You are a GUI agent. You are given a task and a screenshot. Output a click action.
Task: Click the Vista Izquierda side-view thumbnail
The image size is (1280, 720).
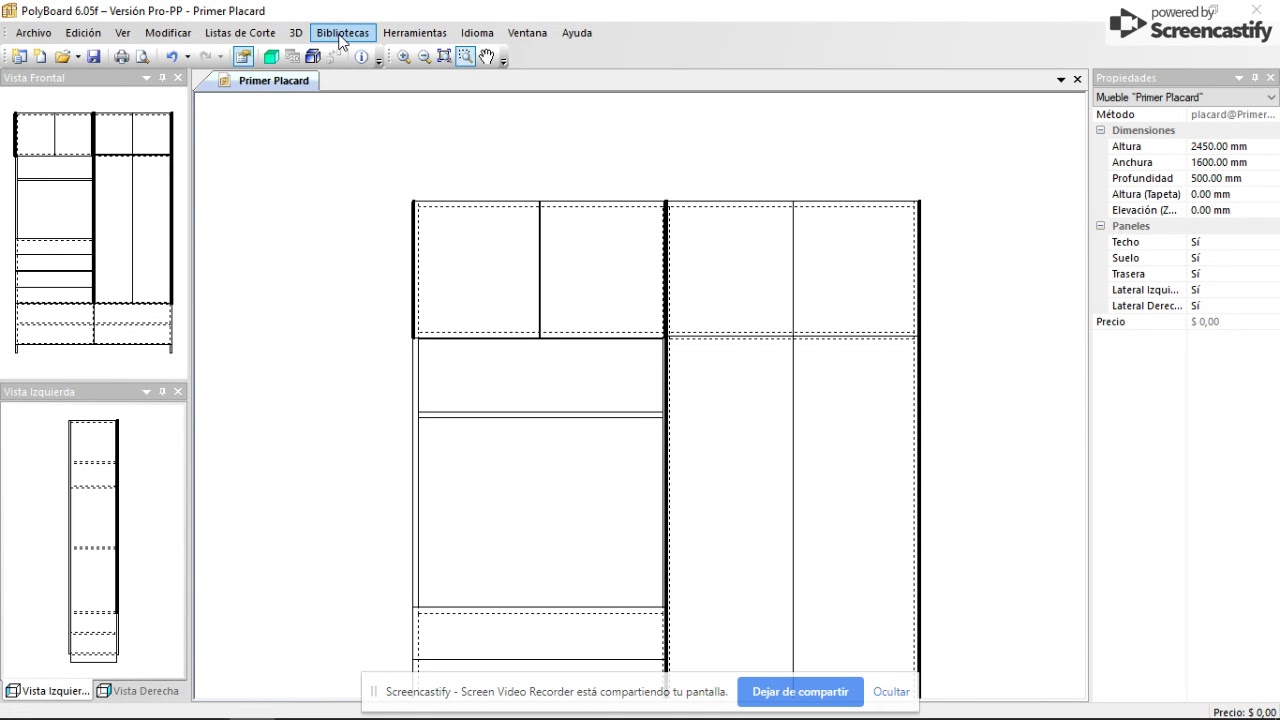coord(94,541)
